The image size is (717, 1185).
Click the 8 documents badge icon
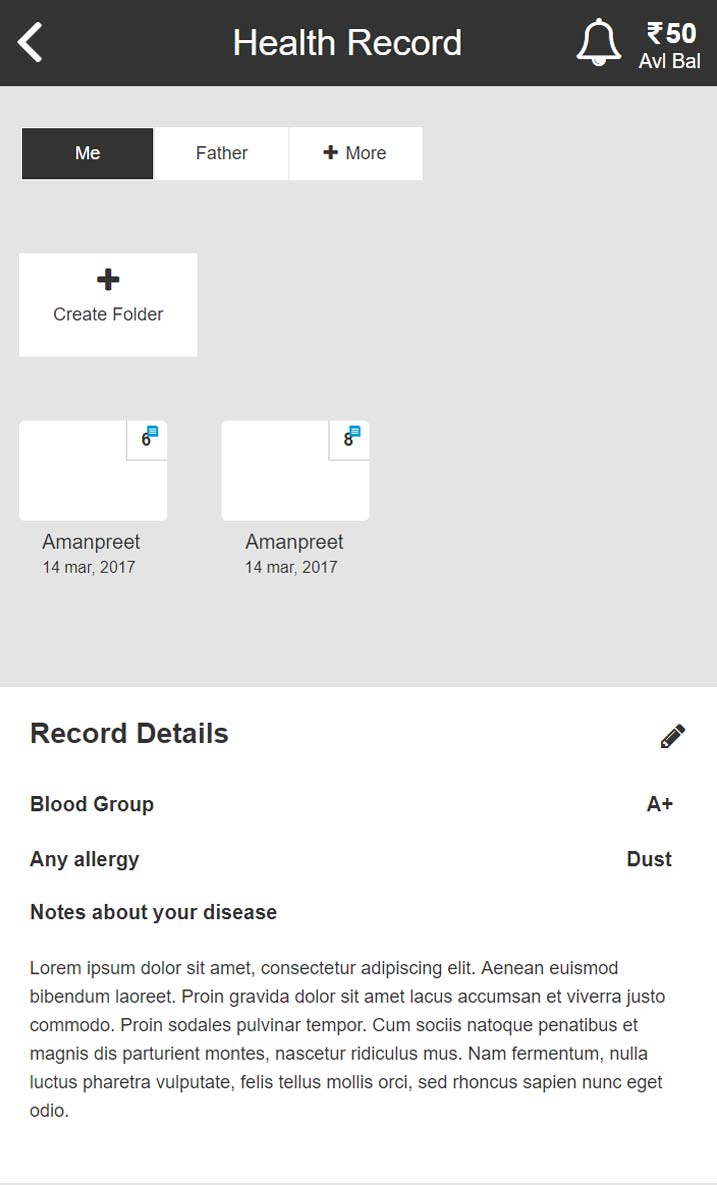point(350,438)
